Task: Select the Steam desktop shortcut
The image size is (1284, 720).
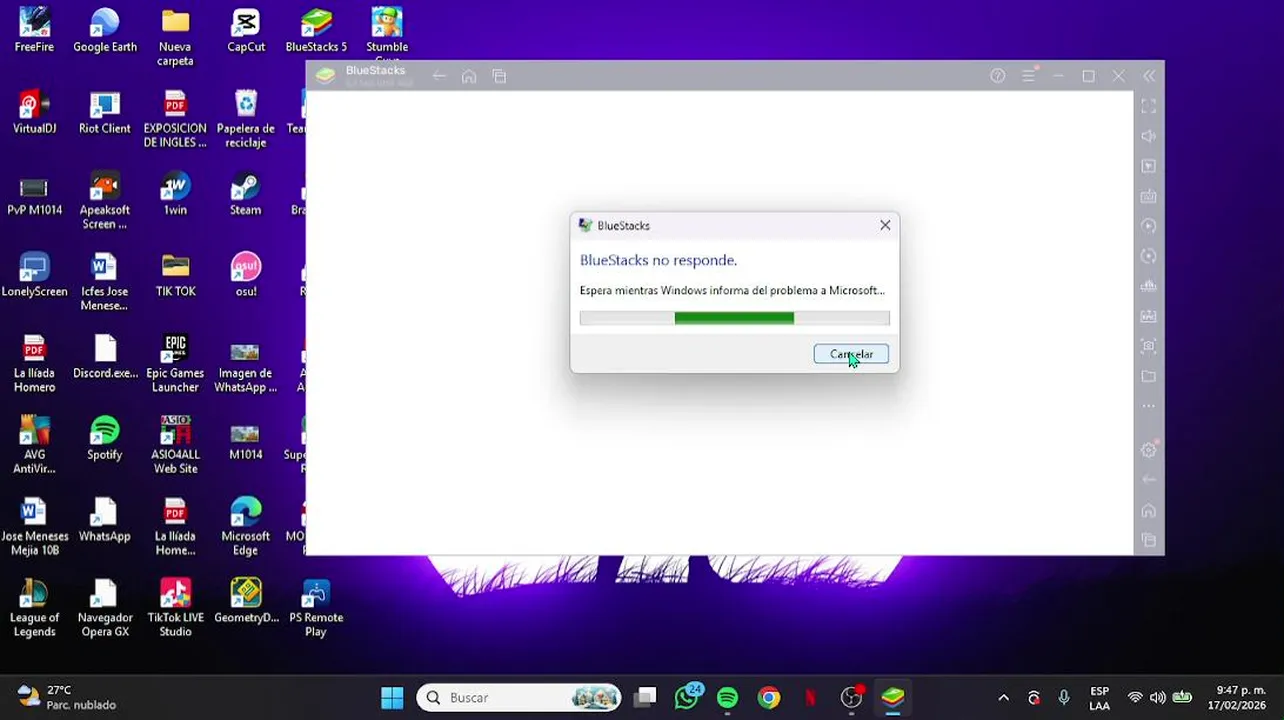Action: pyautogui.click(x=246, y=194)
